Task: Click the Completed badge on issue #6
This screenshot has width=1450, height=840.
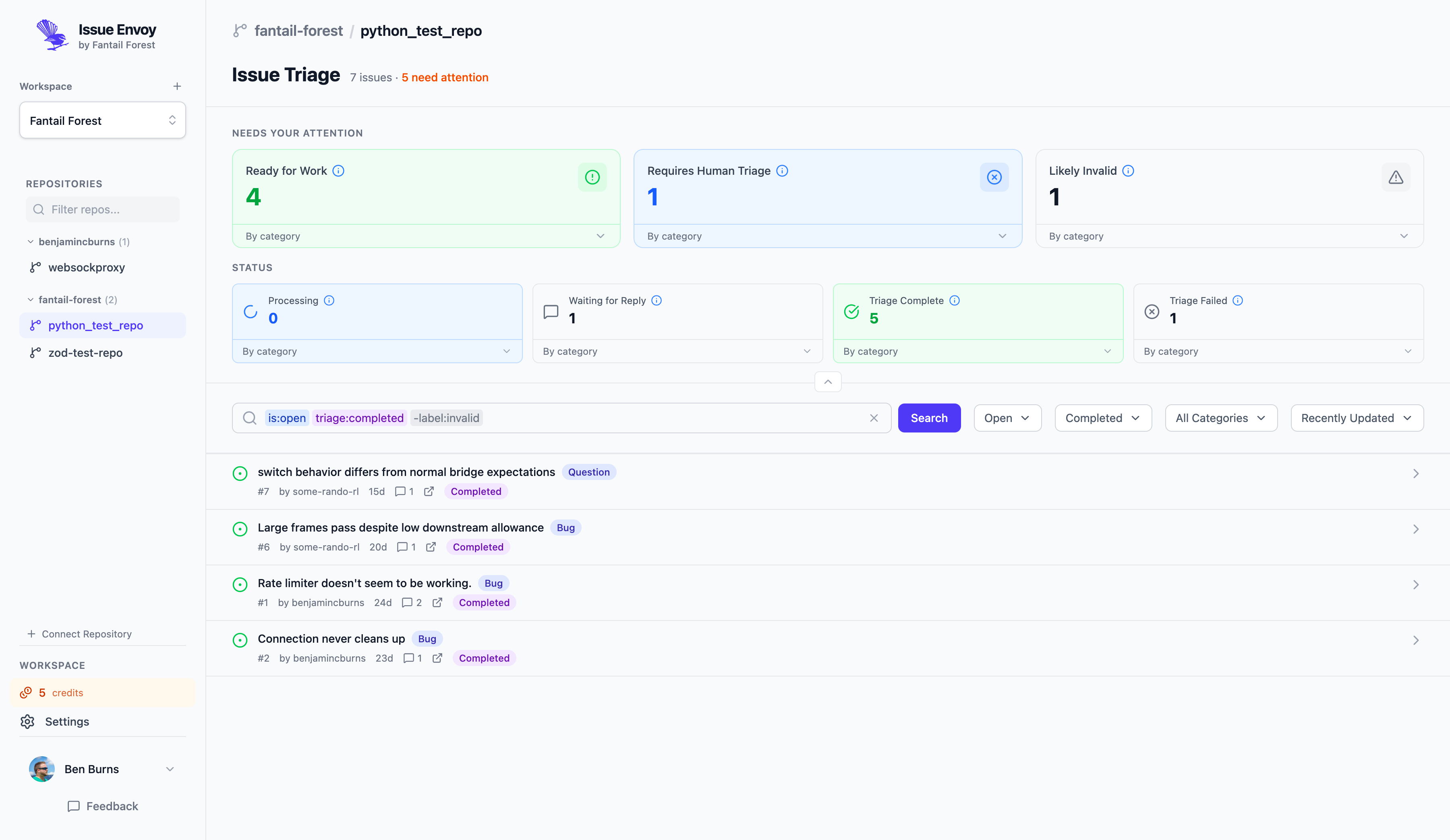Action: (478, 547)
